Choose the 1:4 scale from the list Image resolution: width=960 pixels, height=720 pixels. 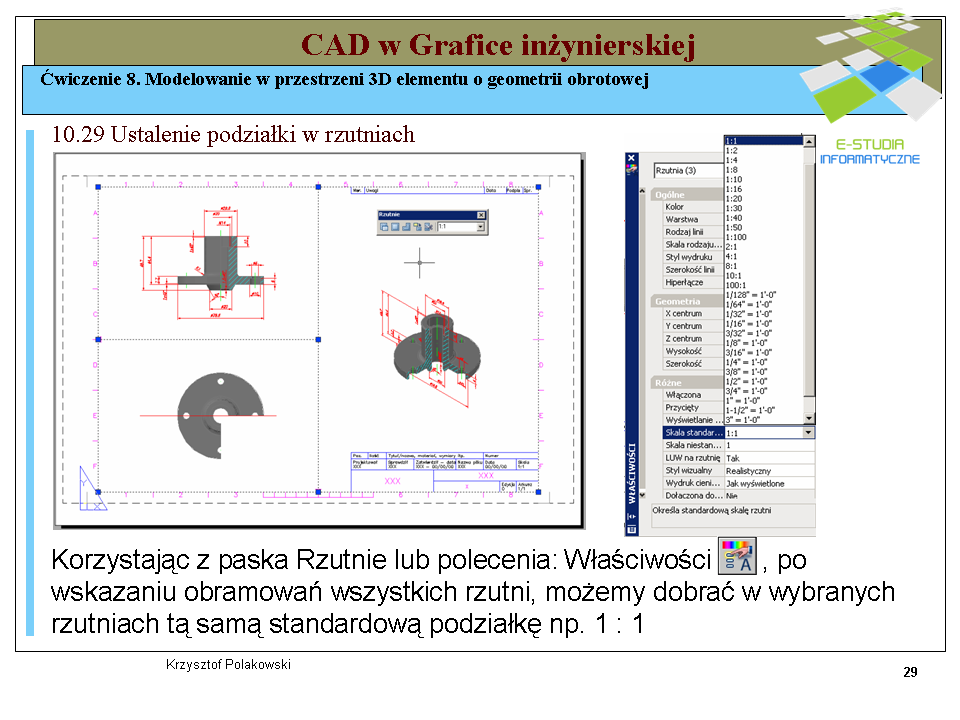763,160
